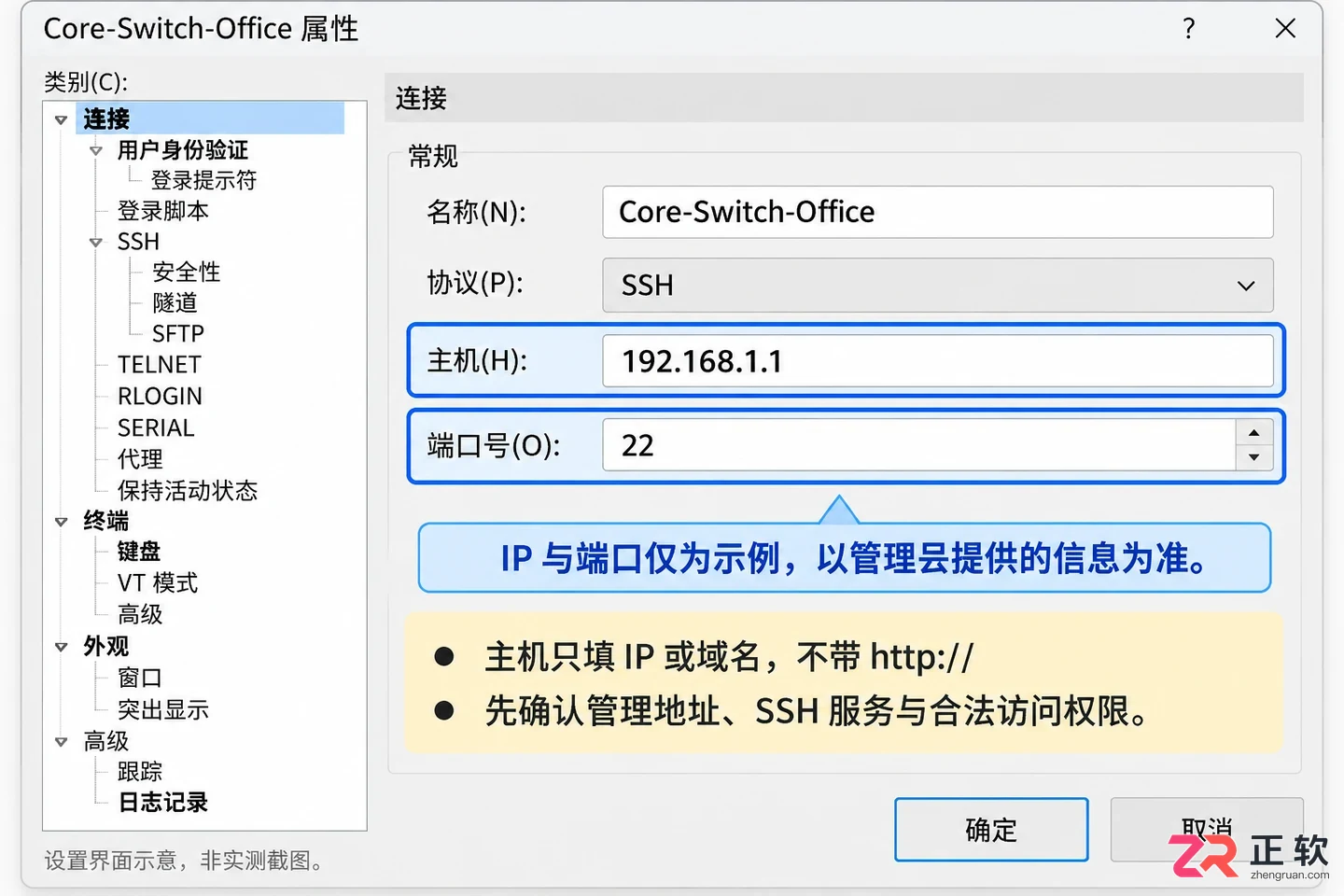Collapse the 终端 category arrow
This screenshot has width=1344, height=896.
(x=61, y=521)
